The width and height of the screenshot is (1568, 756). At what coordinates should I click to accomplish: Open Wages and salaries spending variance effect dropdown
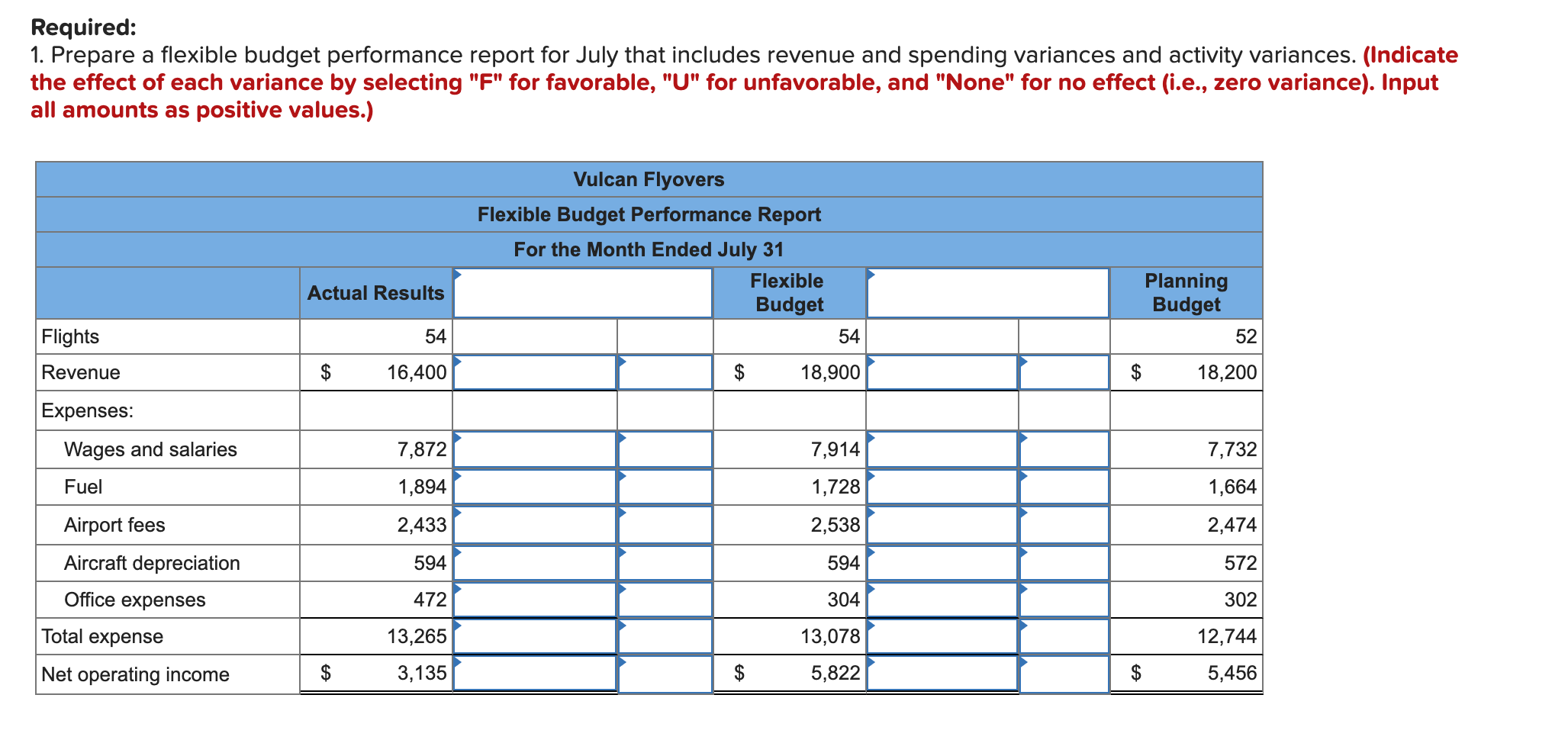point(665,449)
